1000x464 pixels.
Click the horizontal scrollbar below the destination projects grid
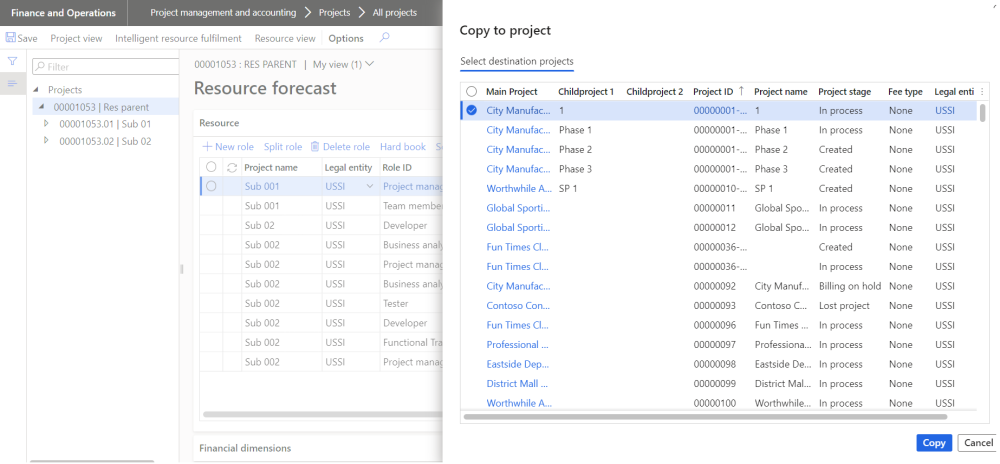(x=705, y=417)
